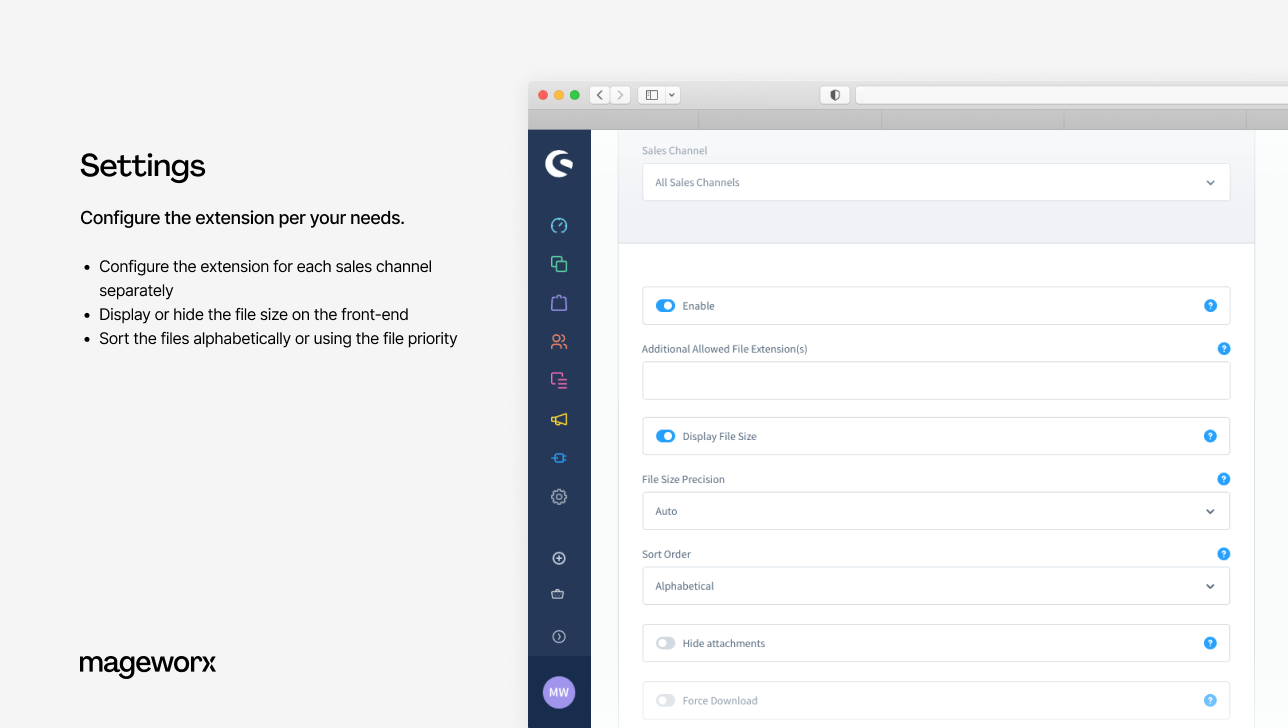
Task: Open the Content list icon in sidebar
Action: coord(559,381)
